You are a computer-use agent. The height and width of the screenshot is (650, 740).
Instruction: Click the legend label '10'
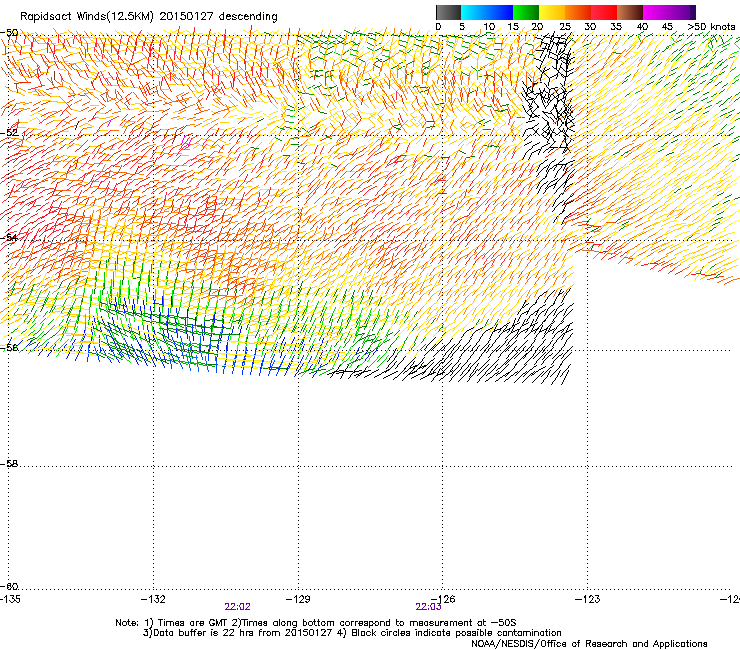pyautogui.click(x=489, y=27)
